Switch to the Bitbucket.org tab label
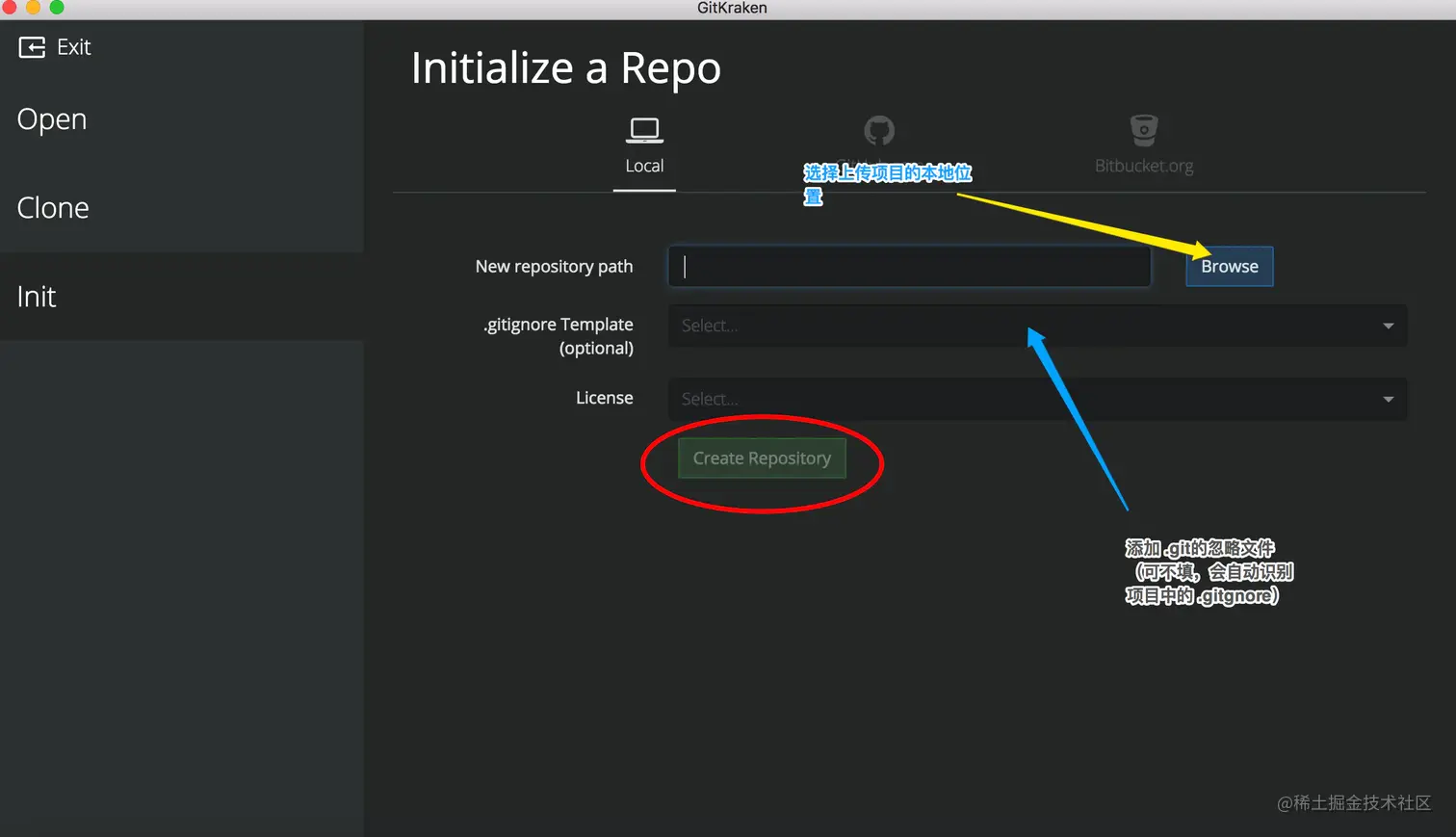Screen dimensions: 1456x837 pyautogui.click(x=1144, y=166)
